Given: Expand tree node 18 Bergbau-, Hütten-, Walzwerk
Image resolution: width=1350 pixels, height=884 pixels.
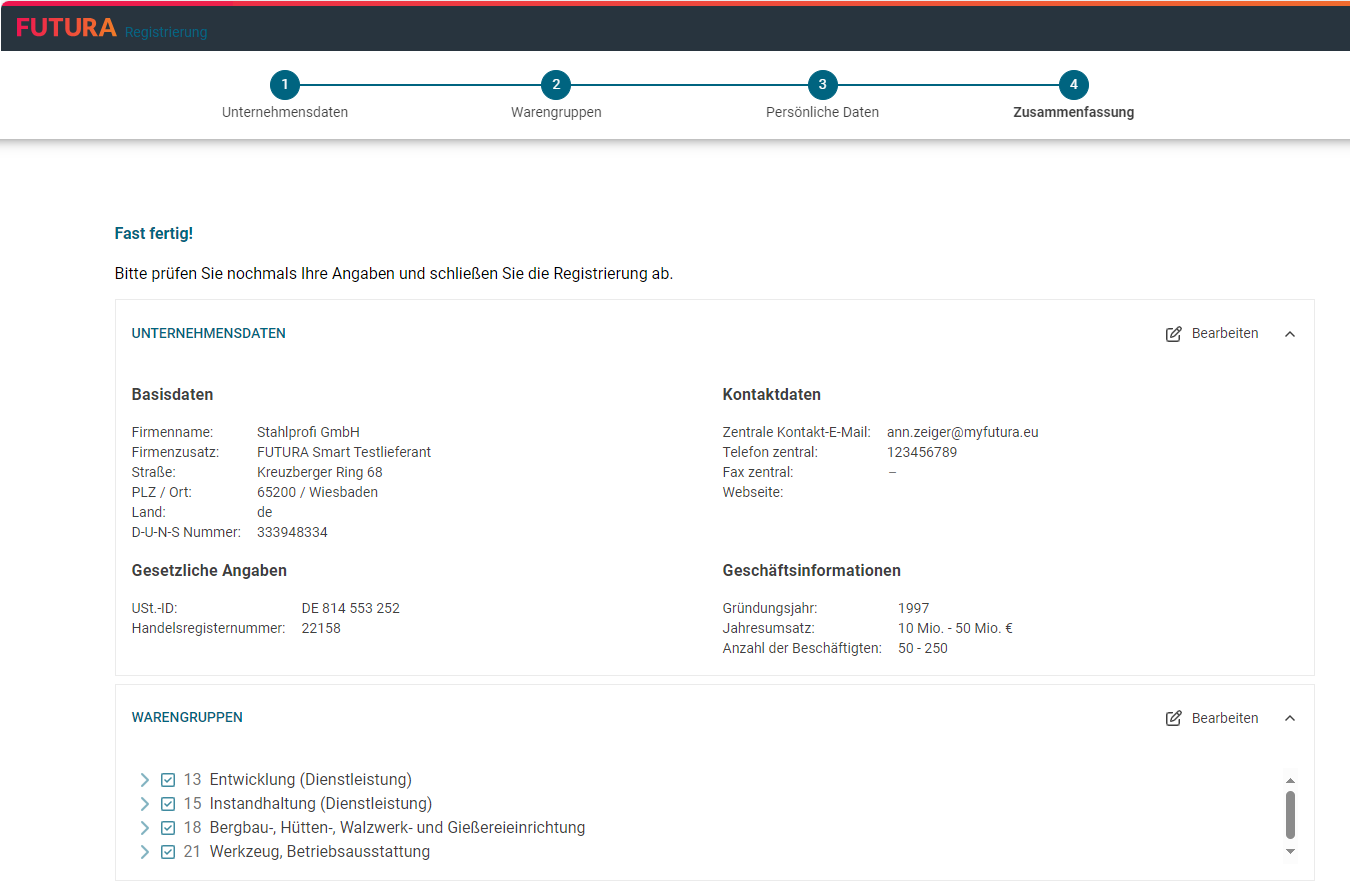Looking at the screenshot, I should click(145, 828).
